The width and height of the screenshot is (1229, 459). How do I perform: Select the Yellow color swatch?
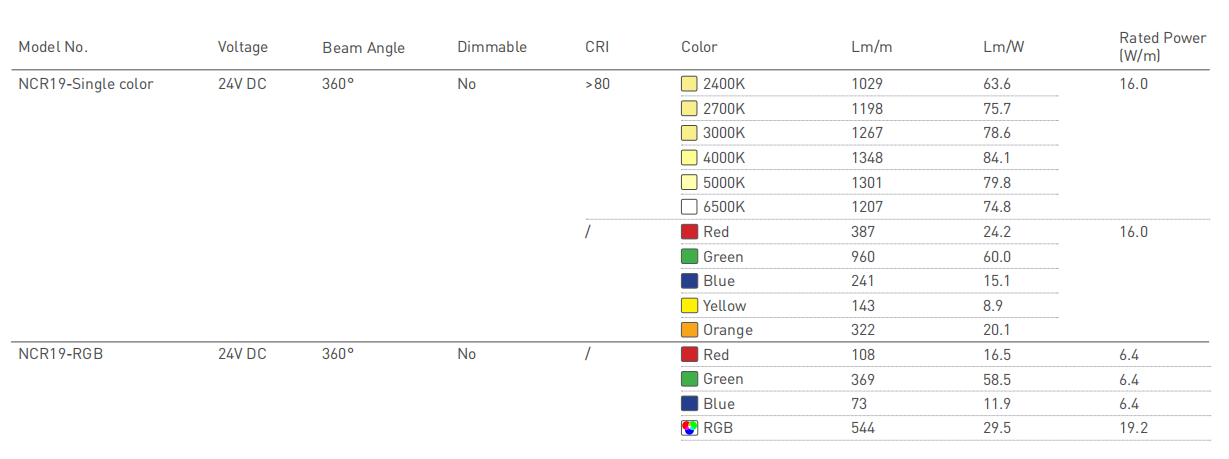pyautogui.click(x=689, y=306)
